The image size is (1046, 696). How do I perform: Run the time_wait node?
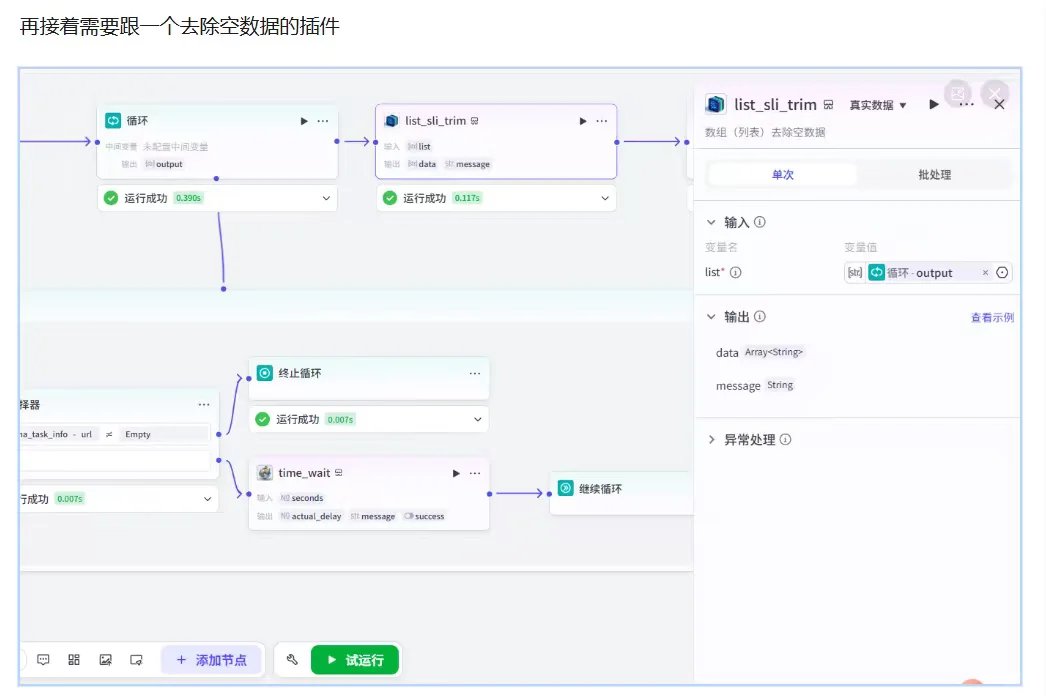456,473
